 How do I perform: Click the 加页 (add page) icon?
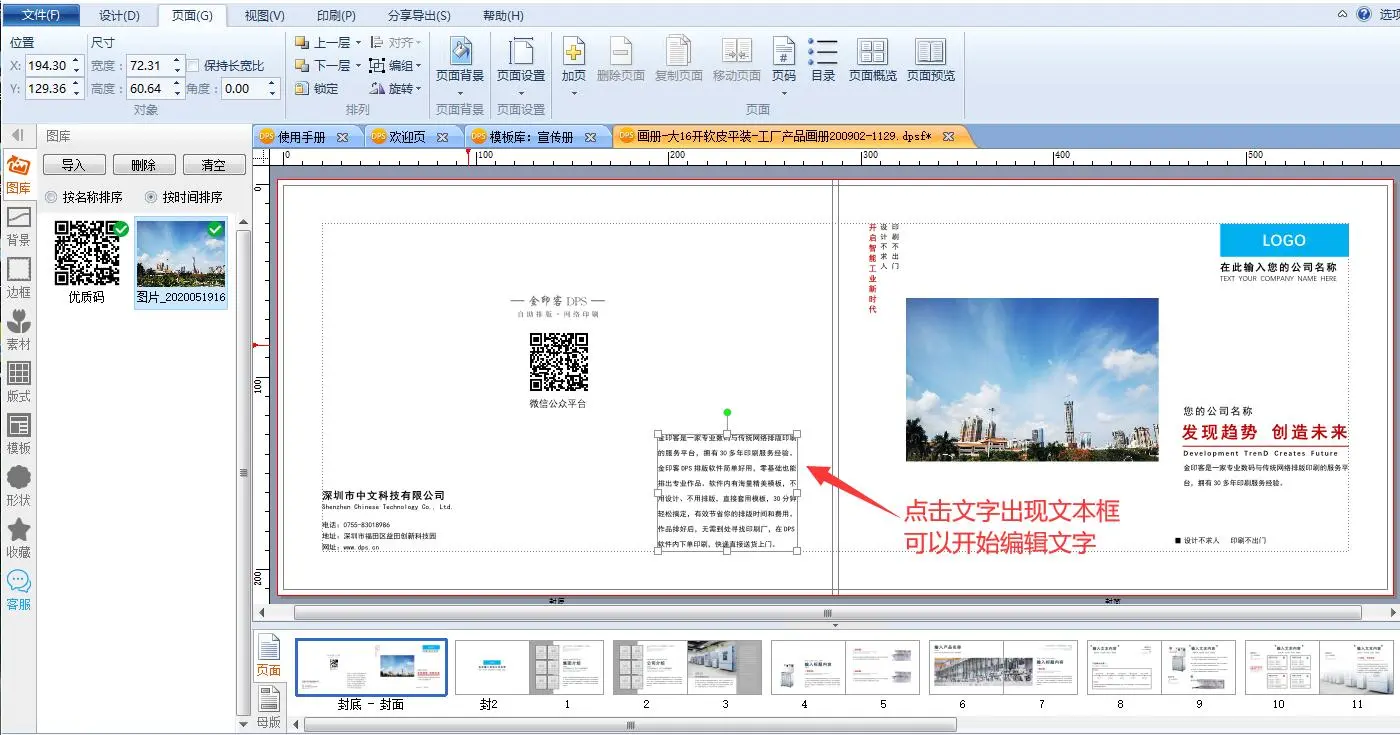[x=574, y=52]
